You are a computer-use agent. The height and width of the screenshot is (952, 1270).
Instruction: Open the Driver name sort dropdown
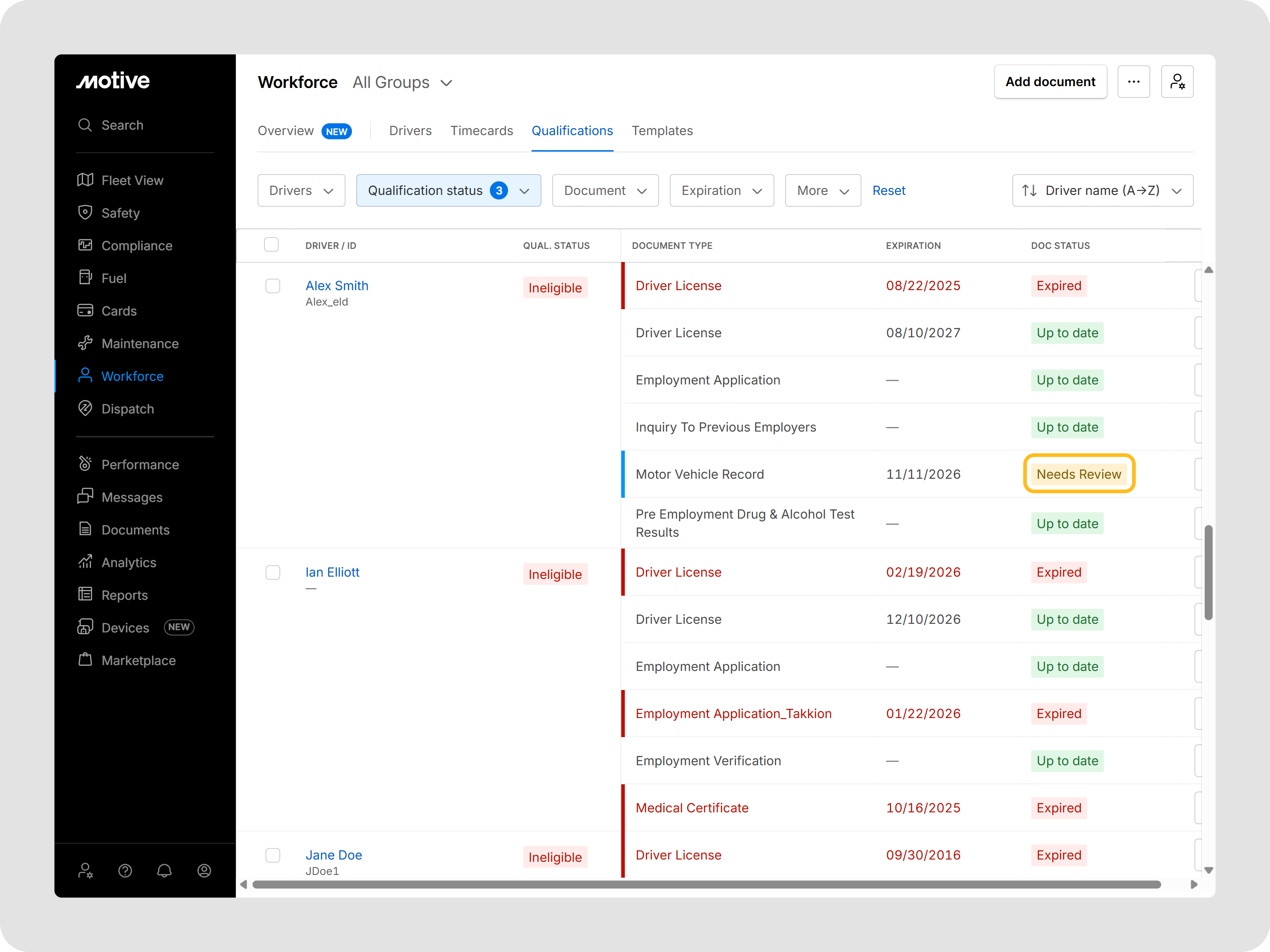1102,190
